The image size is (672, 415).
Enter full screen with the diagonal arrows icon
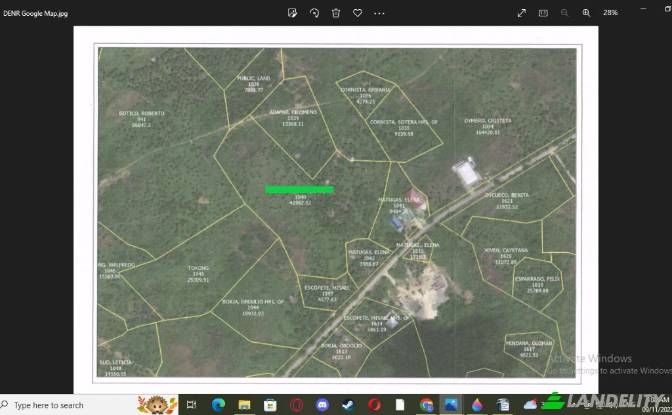(522, 13)
